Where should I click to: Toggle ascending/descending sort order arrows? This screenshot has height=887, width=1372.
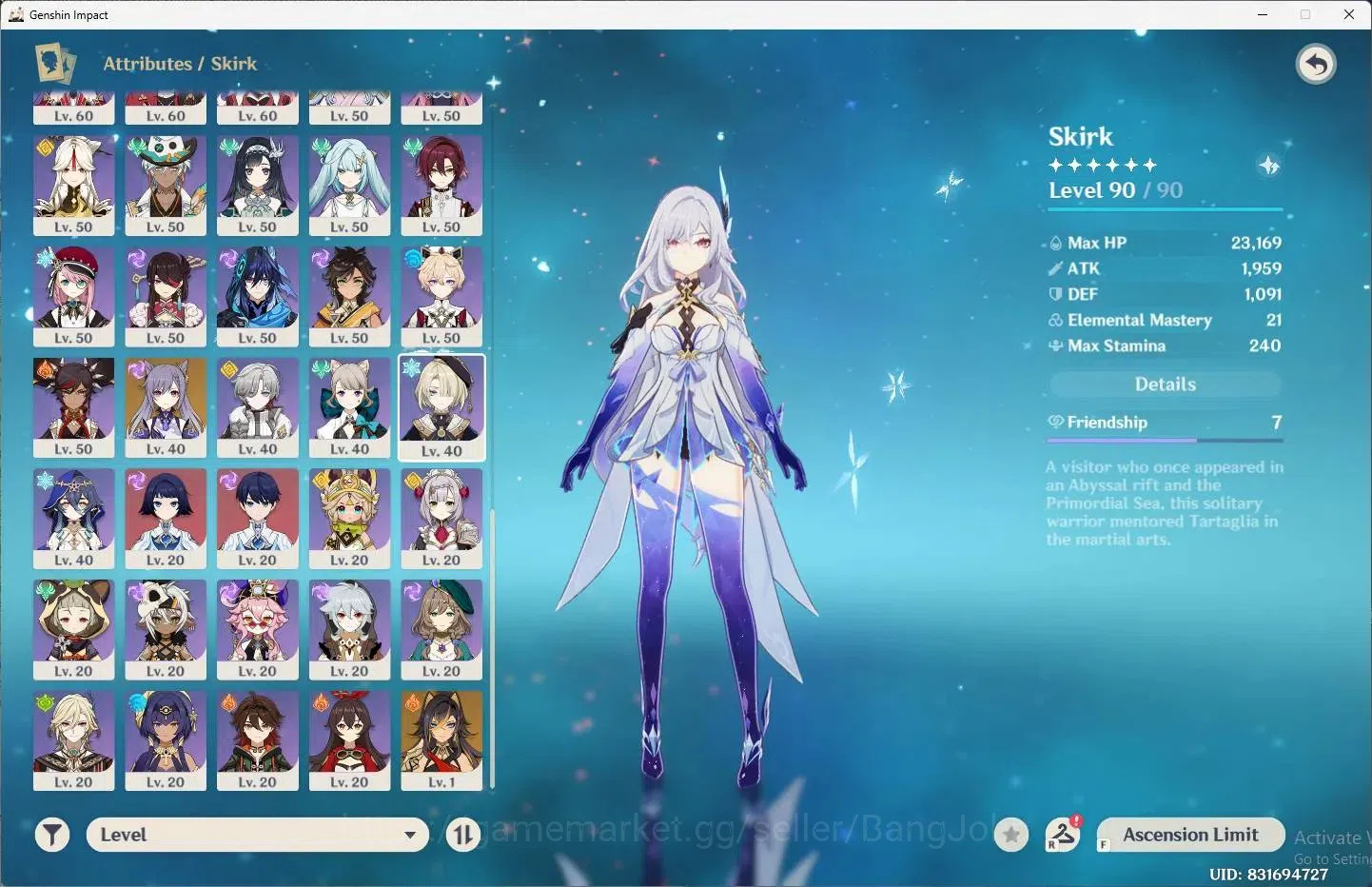tap(463, 836)
